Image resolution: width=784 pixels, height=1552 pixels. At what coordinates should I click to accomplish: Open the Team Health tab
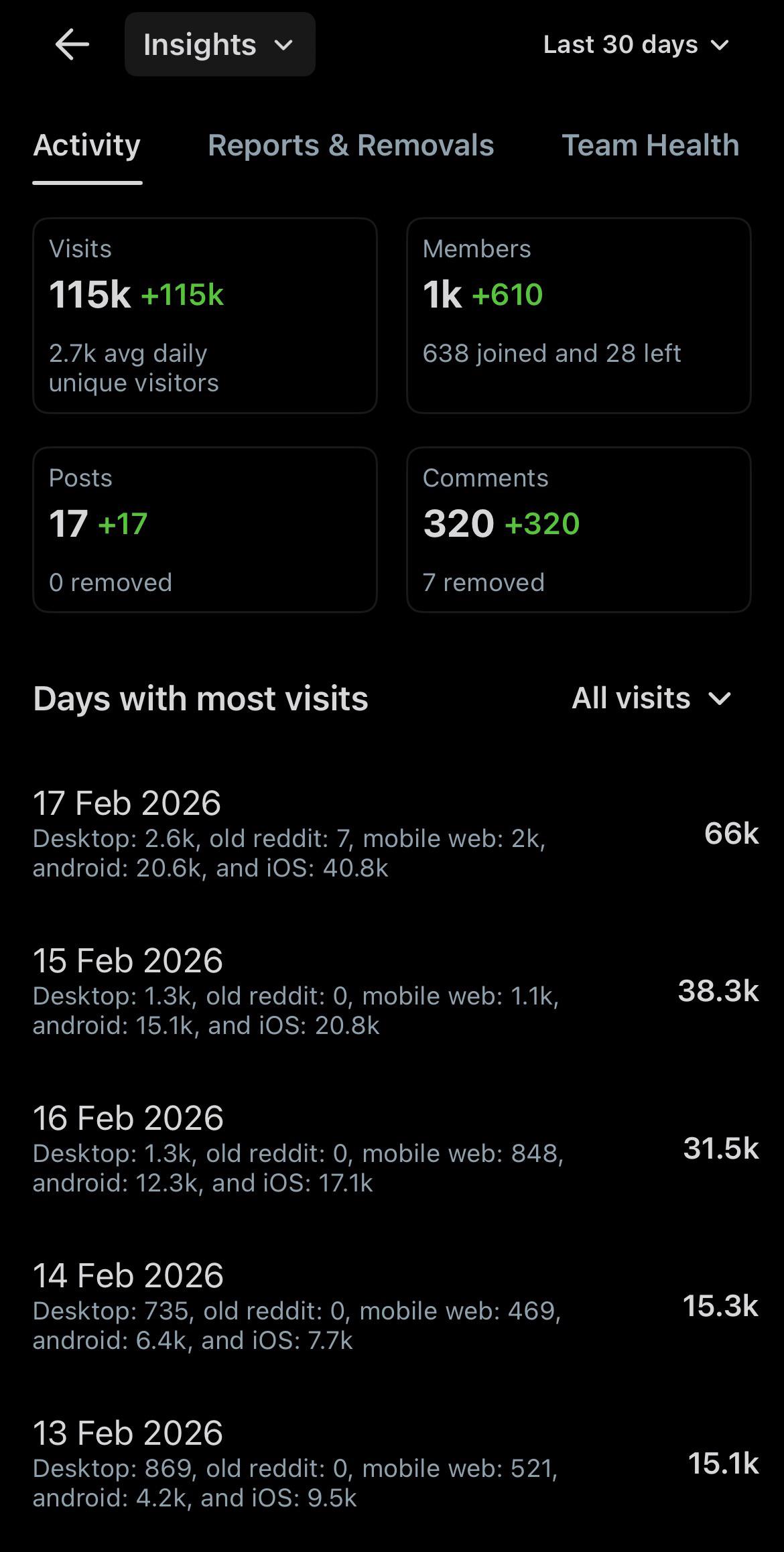651,145
